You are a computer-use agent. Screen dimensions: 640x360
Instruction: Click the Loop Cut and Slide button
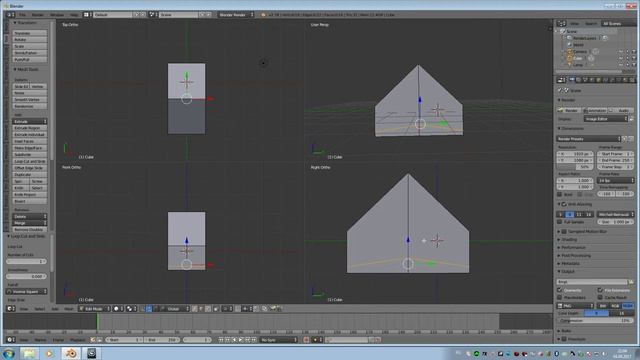29,161
